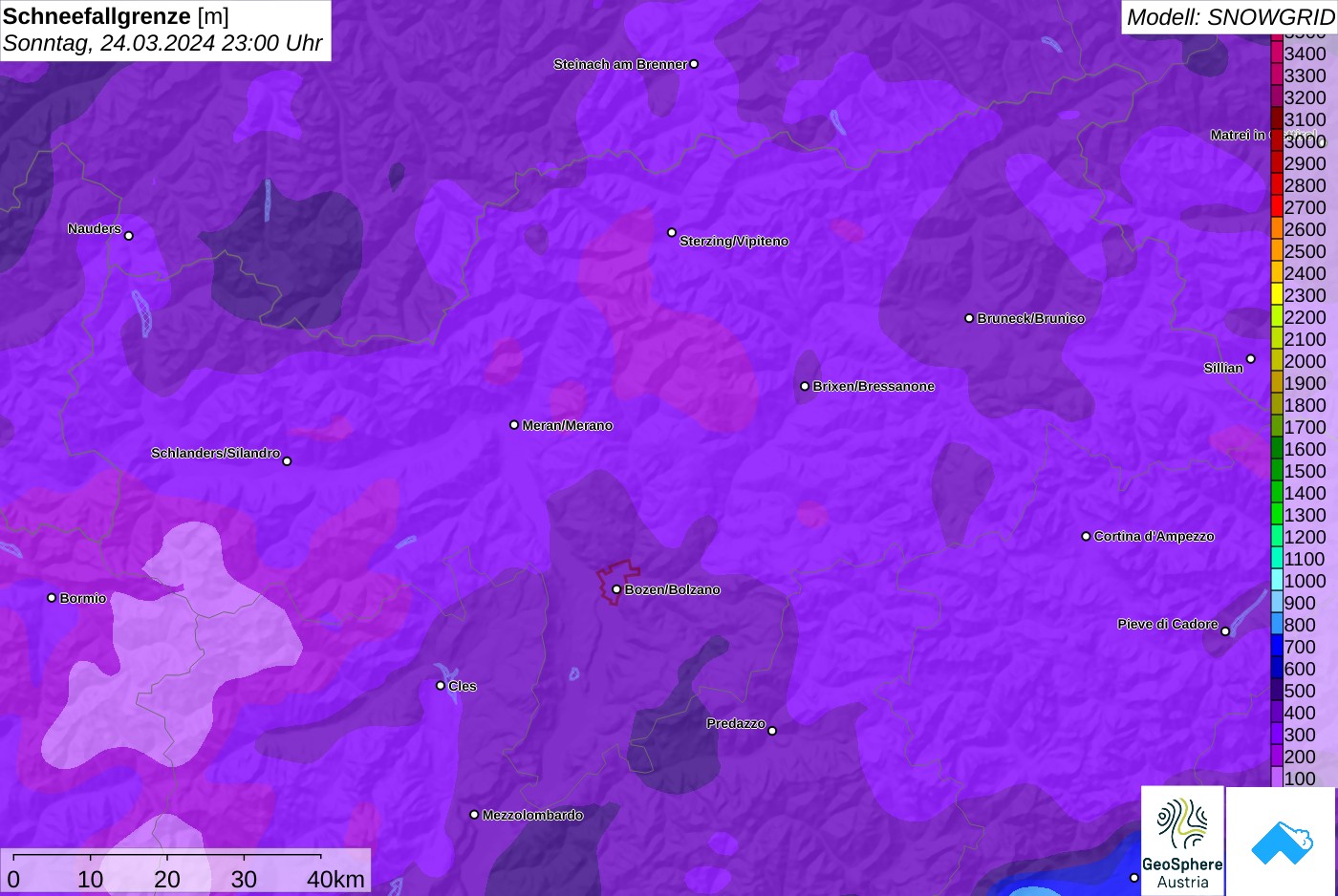The height and width of the screenshot is (896, 1338).
Task: Select the Bozen/Bolzano city marker
Action: 616,589
